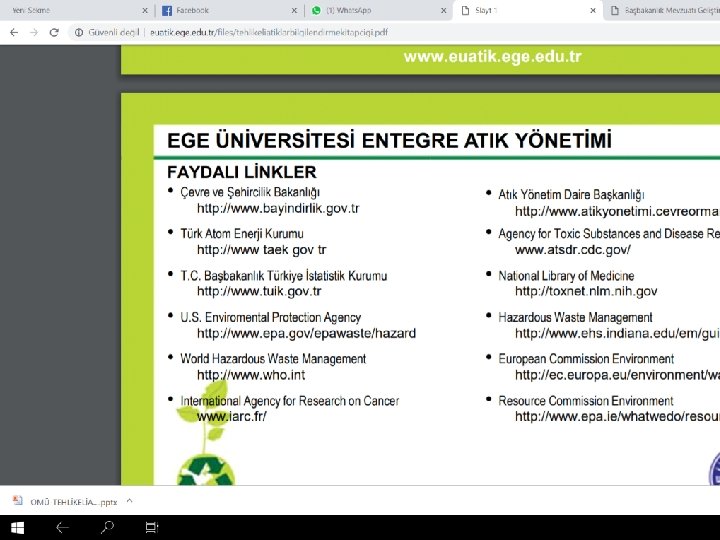
Task: Click the text World Hazardous Waste Management
Action: click(x=273, y=359)
